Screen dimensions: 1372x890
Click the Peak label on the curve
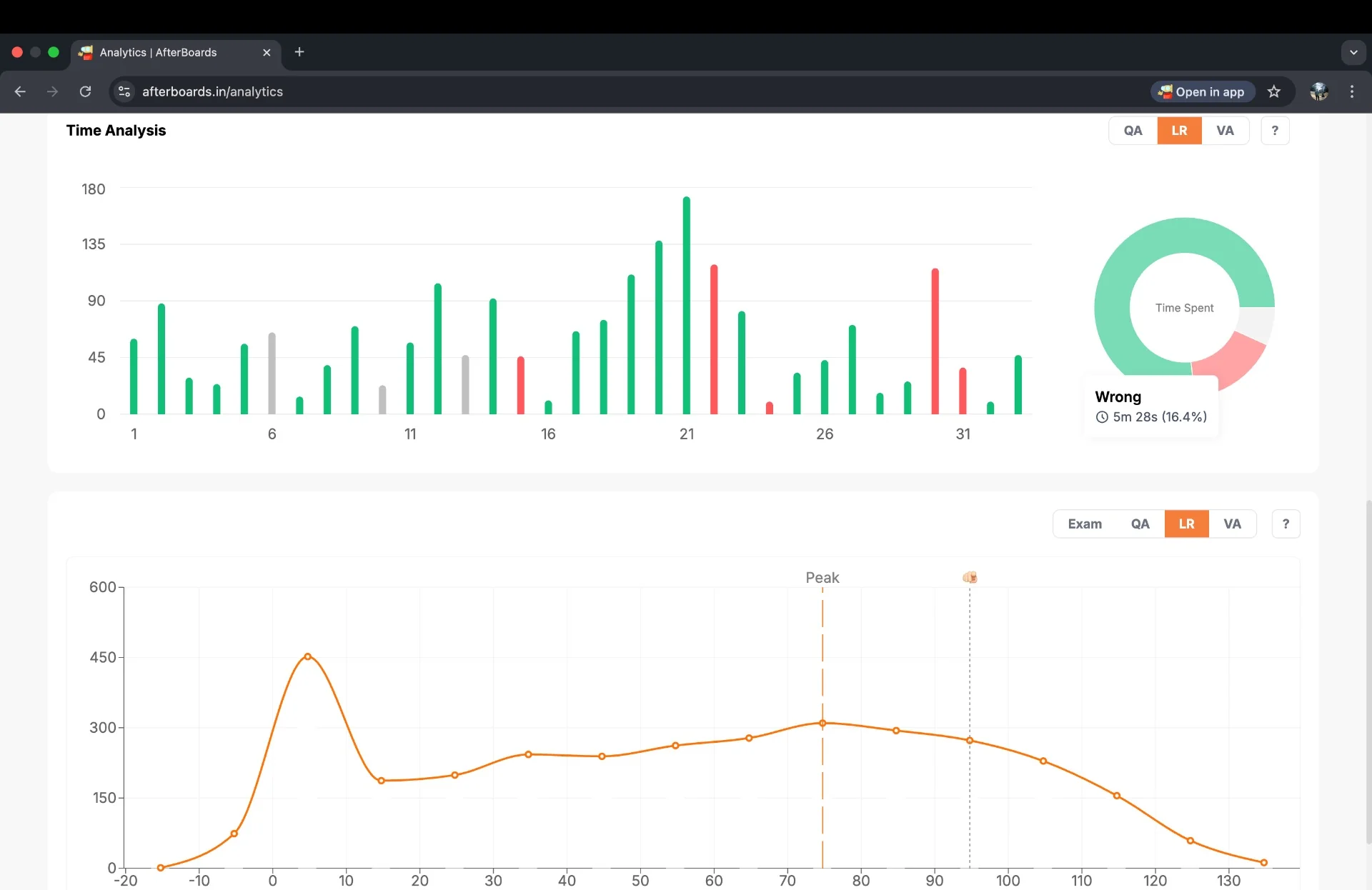tap(822, 577)
